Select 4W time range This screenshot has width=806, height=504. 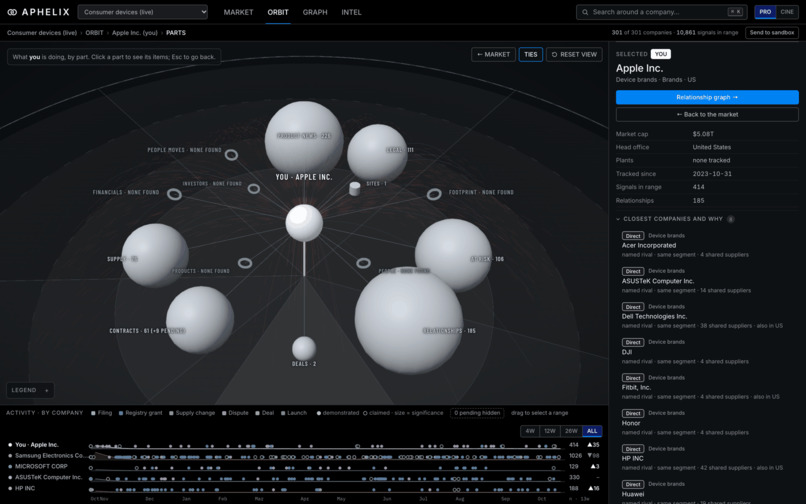point(530,431)
